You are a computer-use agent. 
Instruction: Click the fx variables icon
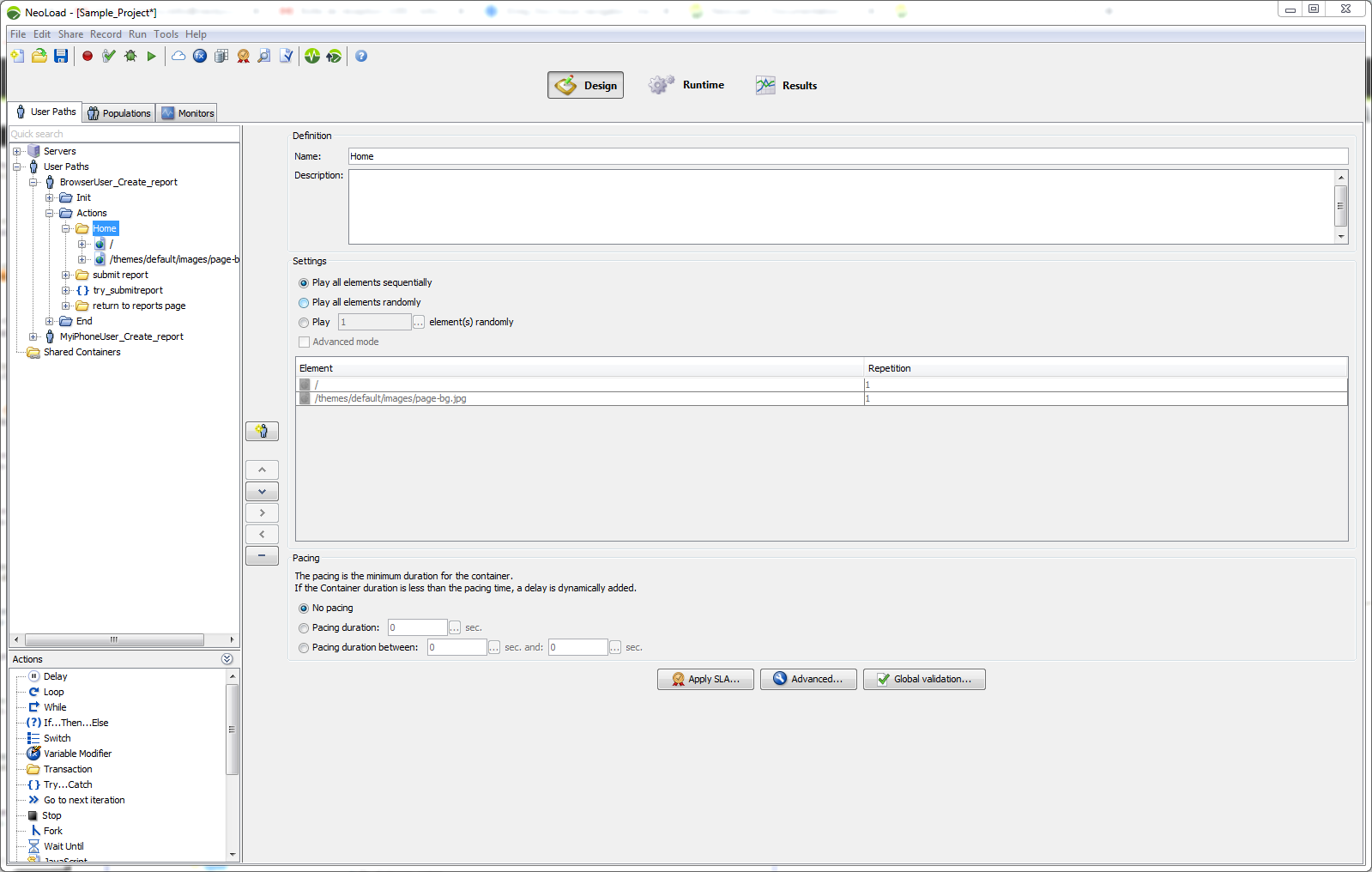200,56
